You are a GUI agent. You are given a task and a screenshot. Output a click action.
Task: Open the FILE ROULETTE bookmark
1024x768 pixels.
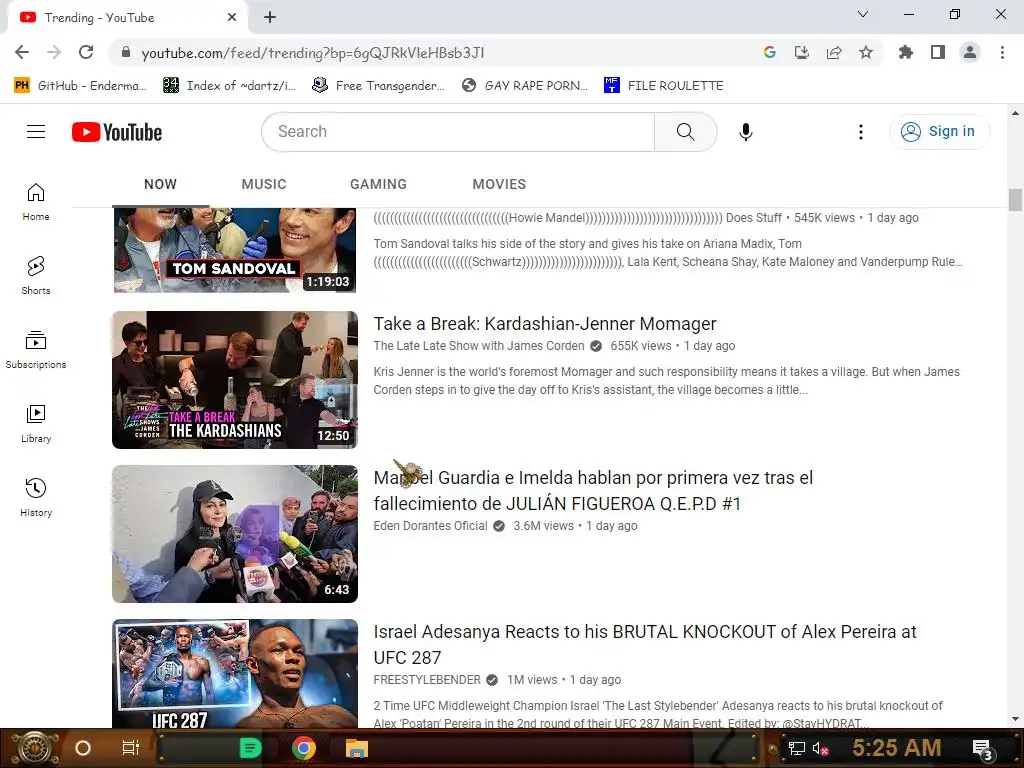(x=664, y=86)
